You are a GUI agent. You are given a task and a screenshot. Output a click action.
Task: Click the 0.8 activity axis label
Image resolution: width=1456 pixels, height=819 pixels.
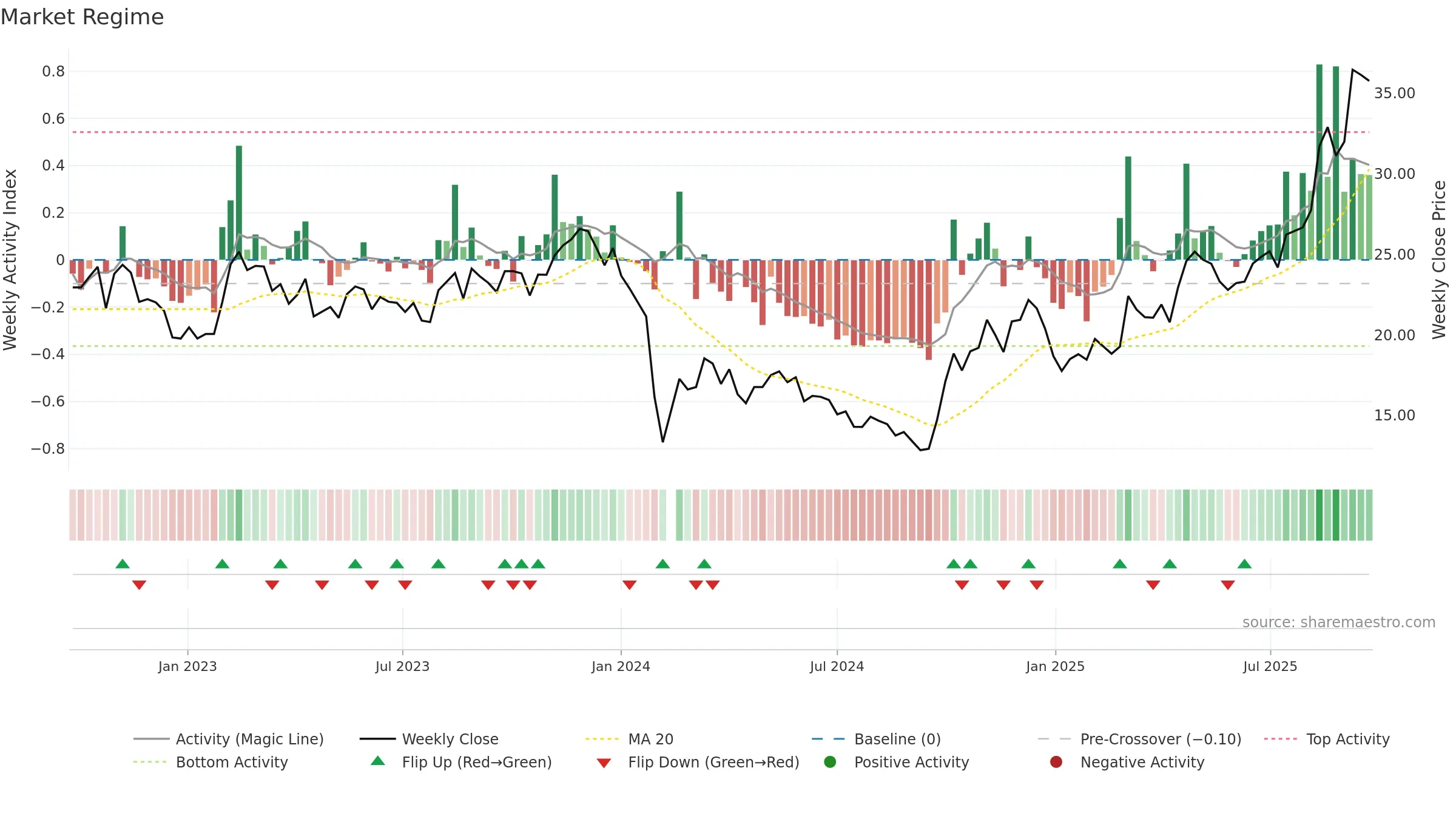pyautogui.click(x=53, y=72)
